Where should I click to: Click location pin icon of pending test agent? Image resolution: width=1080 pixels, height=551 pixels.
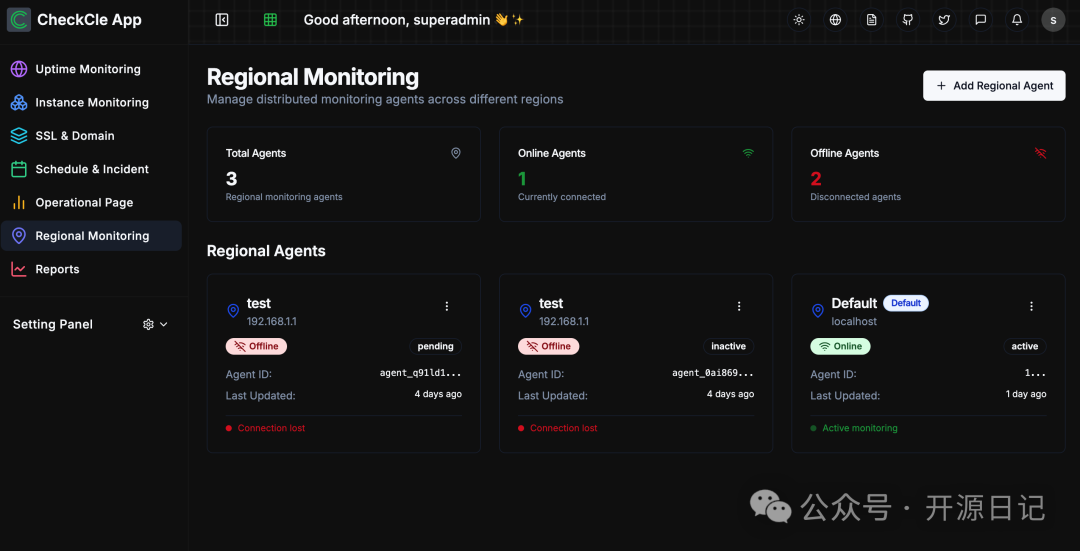tap(233, 311)
